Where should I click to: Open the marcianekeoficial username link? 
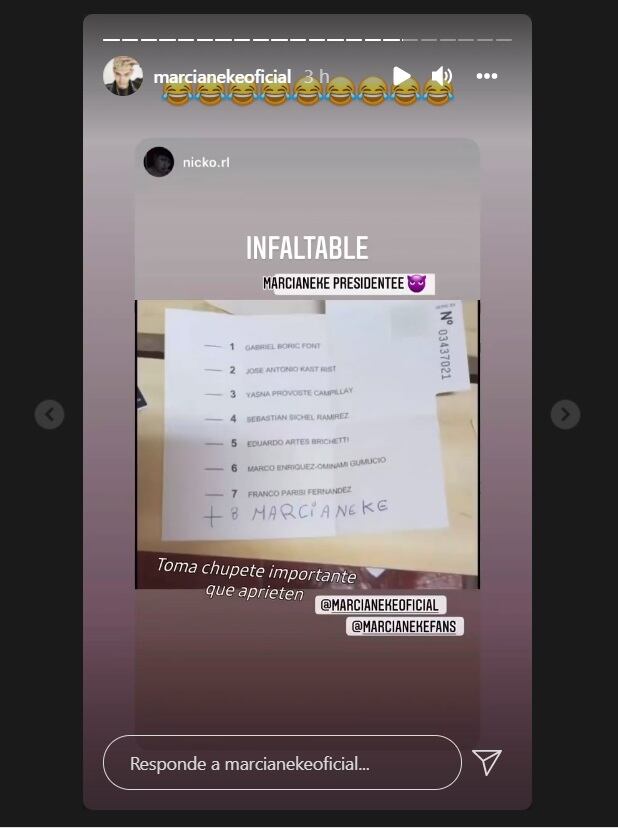[222, 77]
